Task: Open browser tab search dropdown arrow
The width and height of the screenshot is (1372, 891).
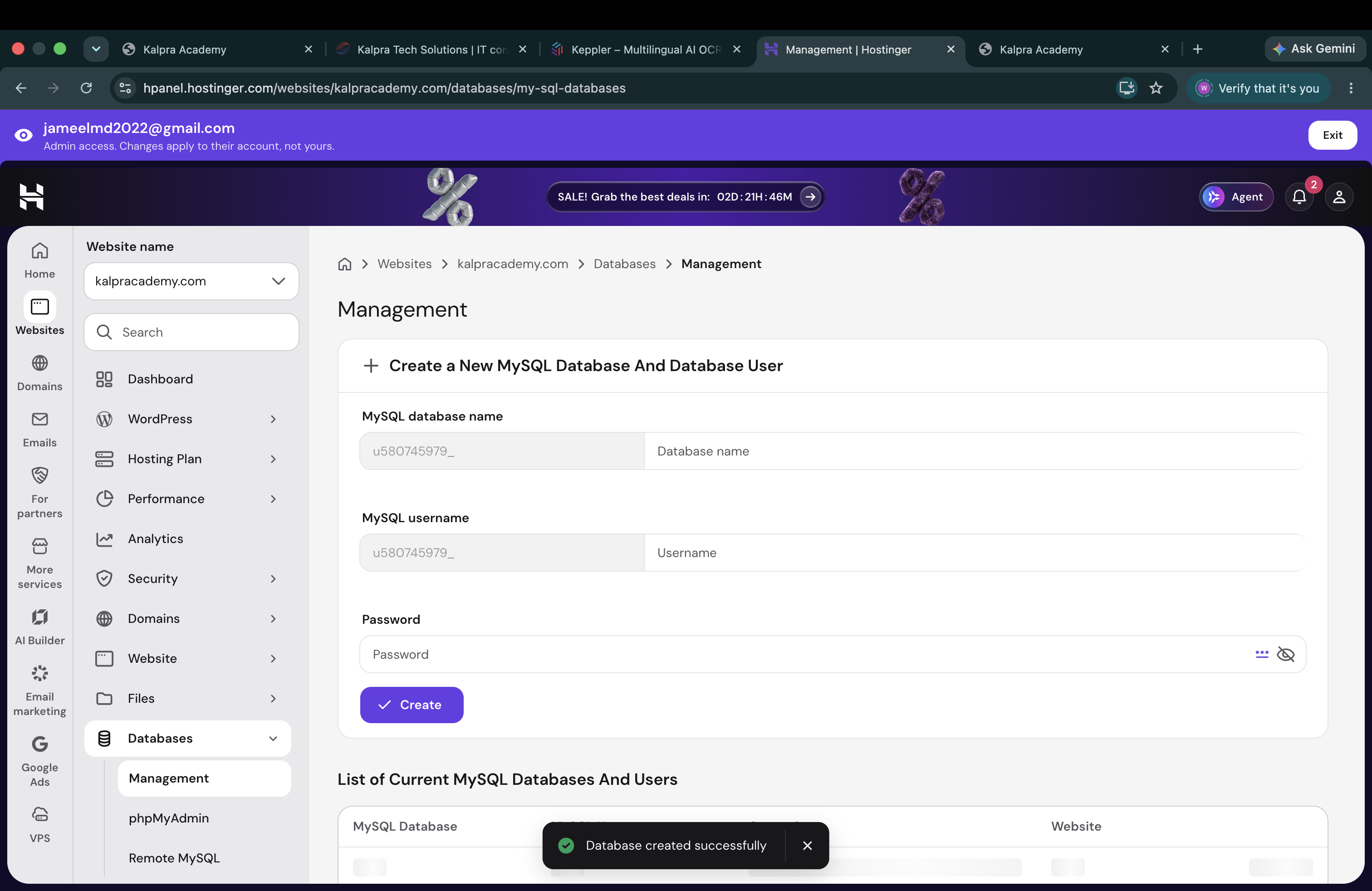Action: (x=96, y=49)
